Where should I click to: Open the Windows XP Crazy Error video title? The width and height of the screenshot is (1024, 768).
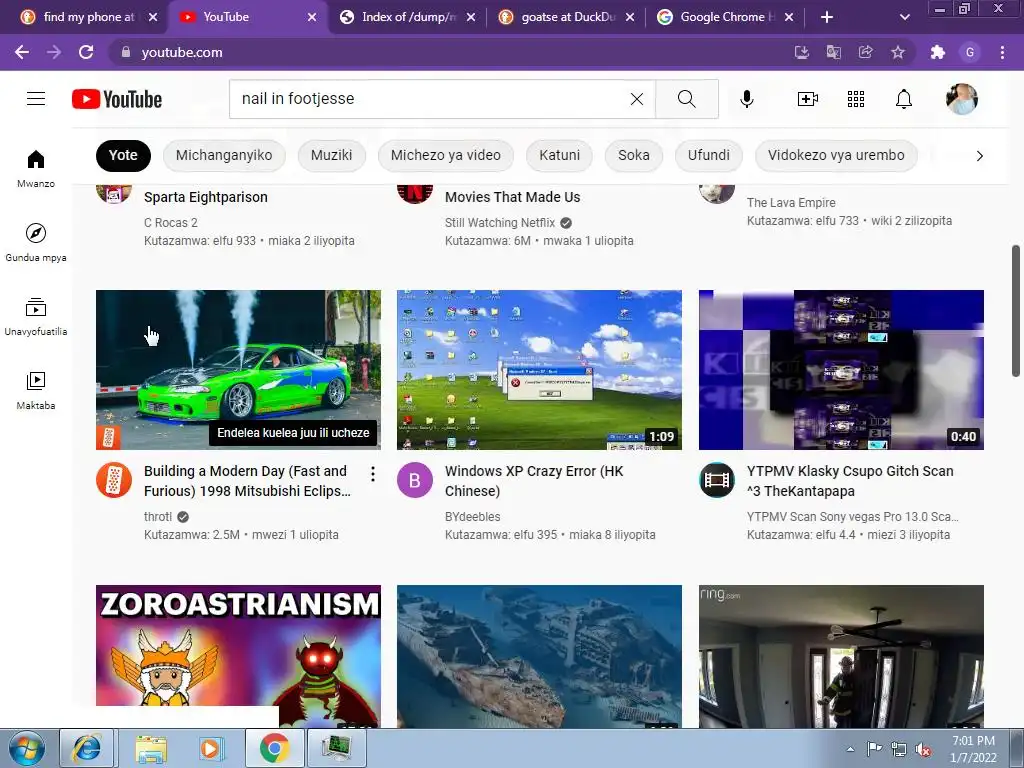(x=534, y=481)
